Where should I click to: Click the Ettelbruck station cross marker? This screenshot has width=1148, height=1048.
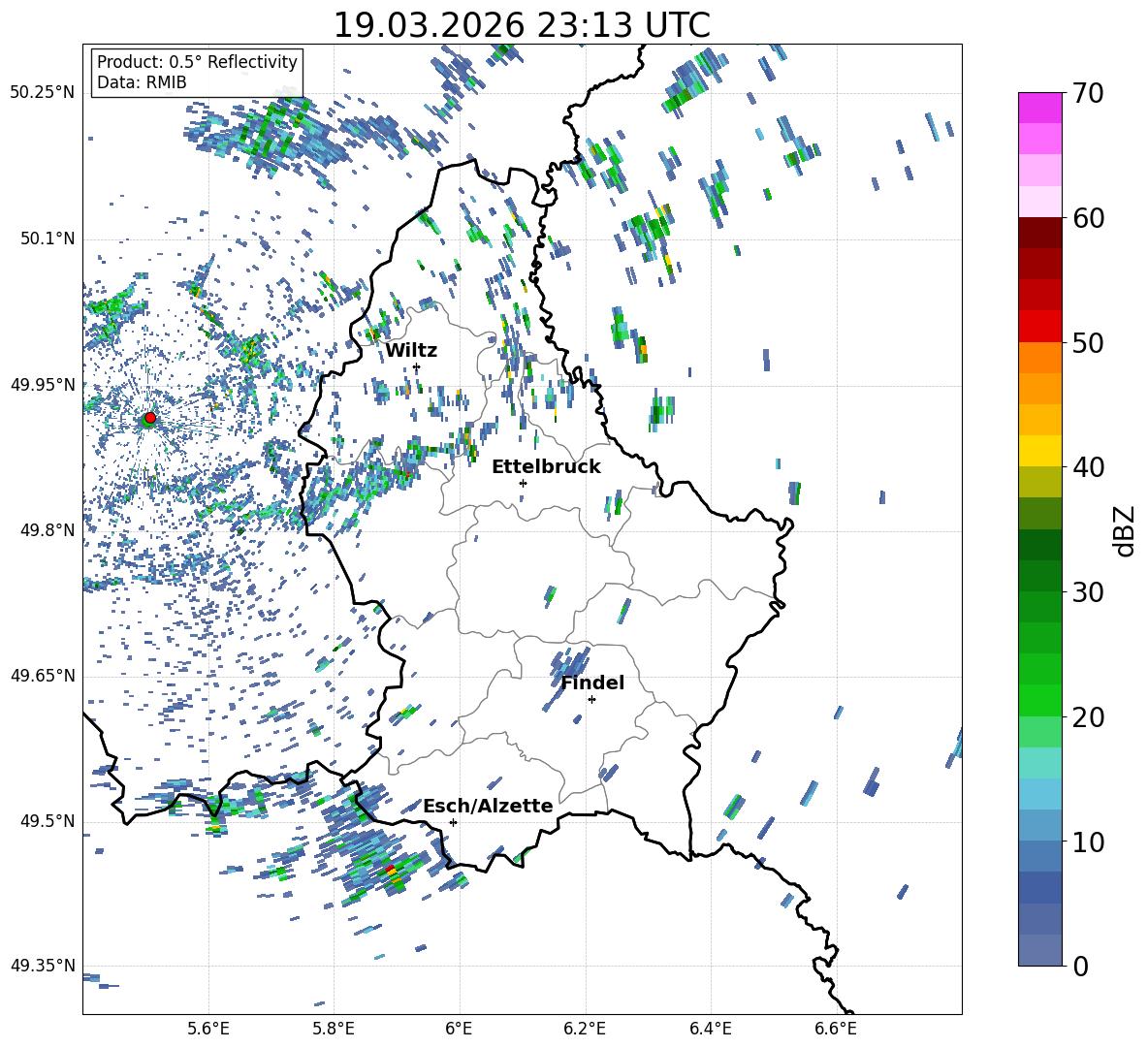coord(523,483)
